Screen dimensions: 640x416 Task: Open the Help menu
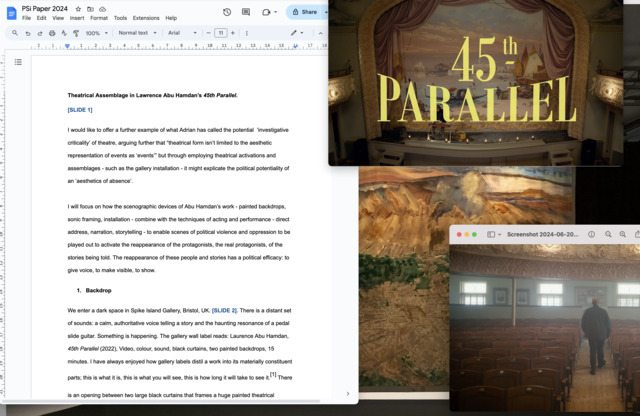[171, 18]
